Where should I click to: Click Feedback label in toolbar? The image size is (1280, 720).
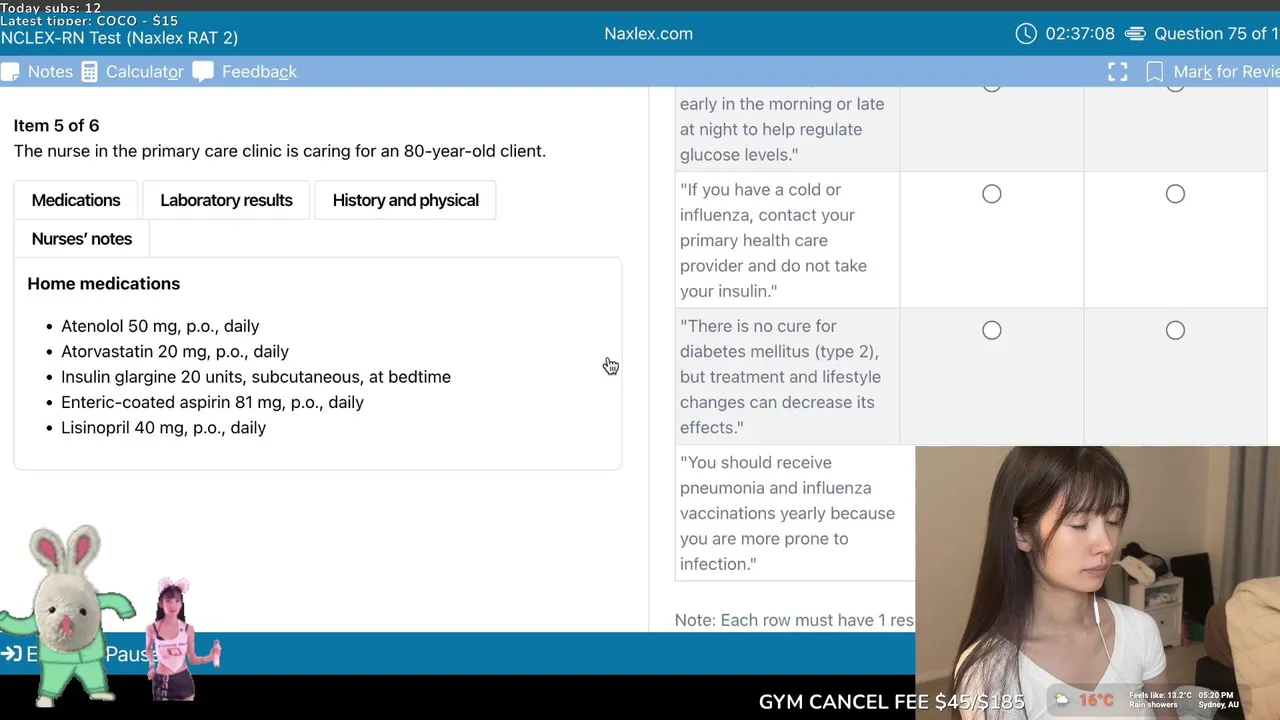click(x=259, y=72)
